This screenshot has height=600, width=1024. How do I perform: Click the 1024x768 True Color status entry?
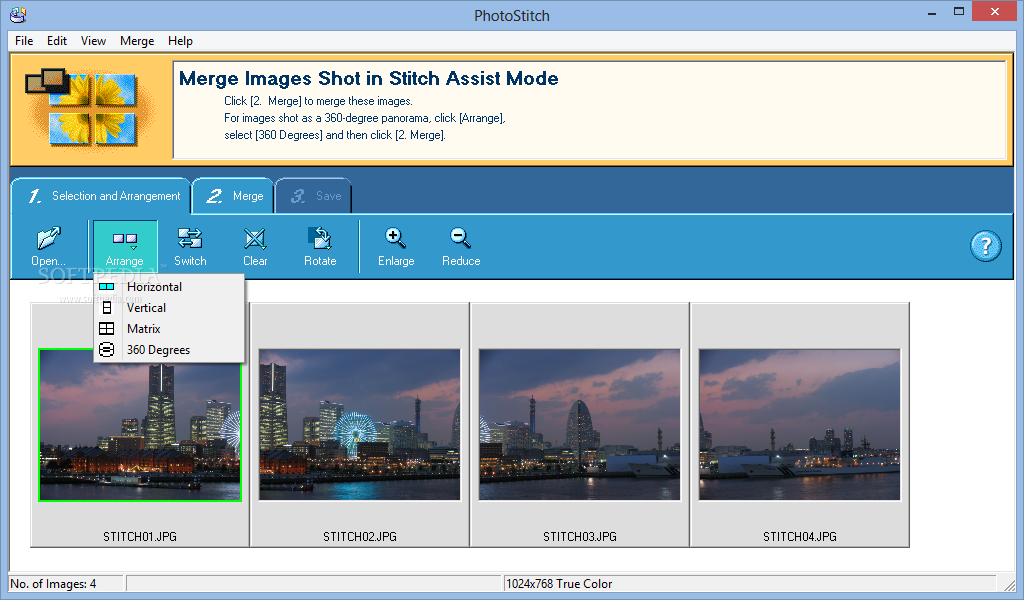pos(559,584)
